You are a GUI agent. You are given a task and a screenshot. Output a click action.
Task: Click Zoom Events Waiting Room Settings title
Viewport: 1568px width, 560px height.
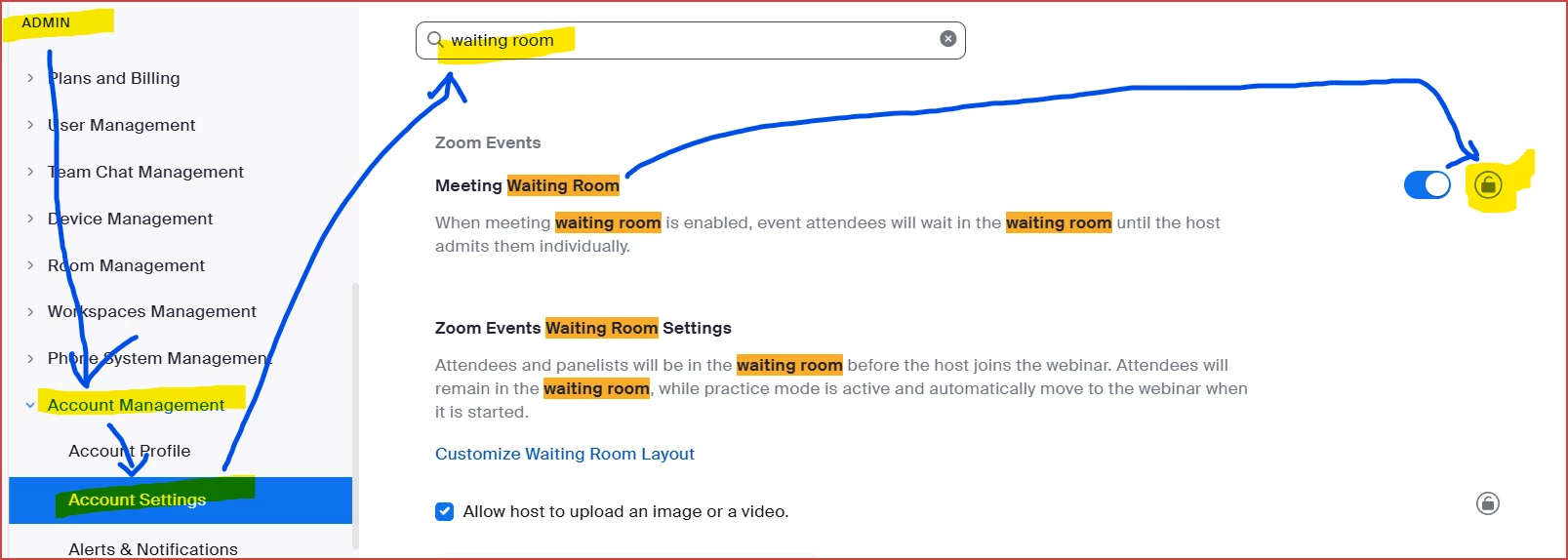[583, 328]
